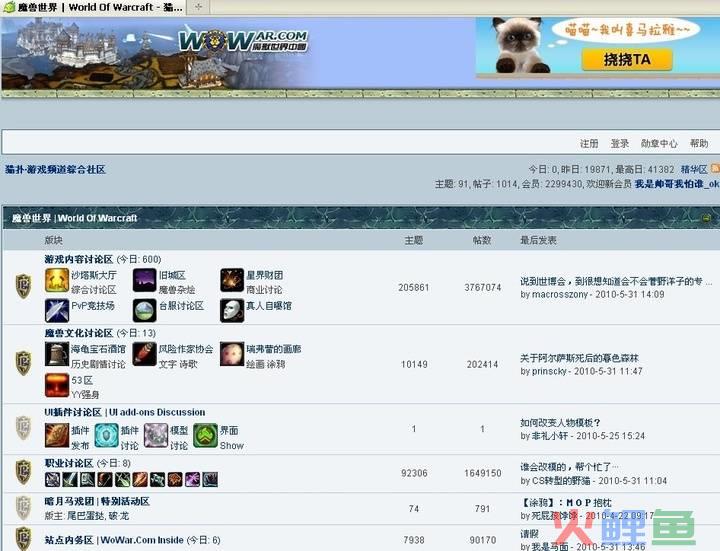720x551 pixels.
Task: Open new member 我是帅哥我怕谁_ok profile
Action: [x=677, y=184]
